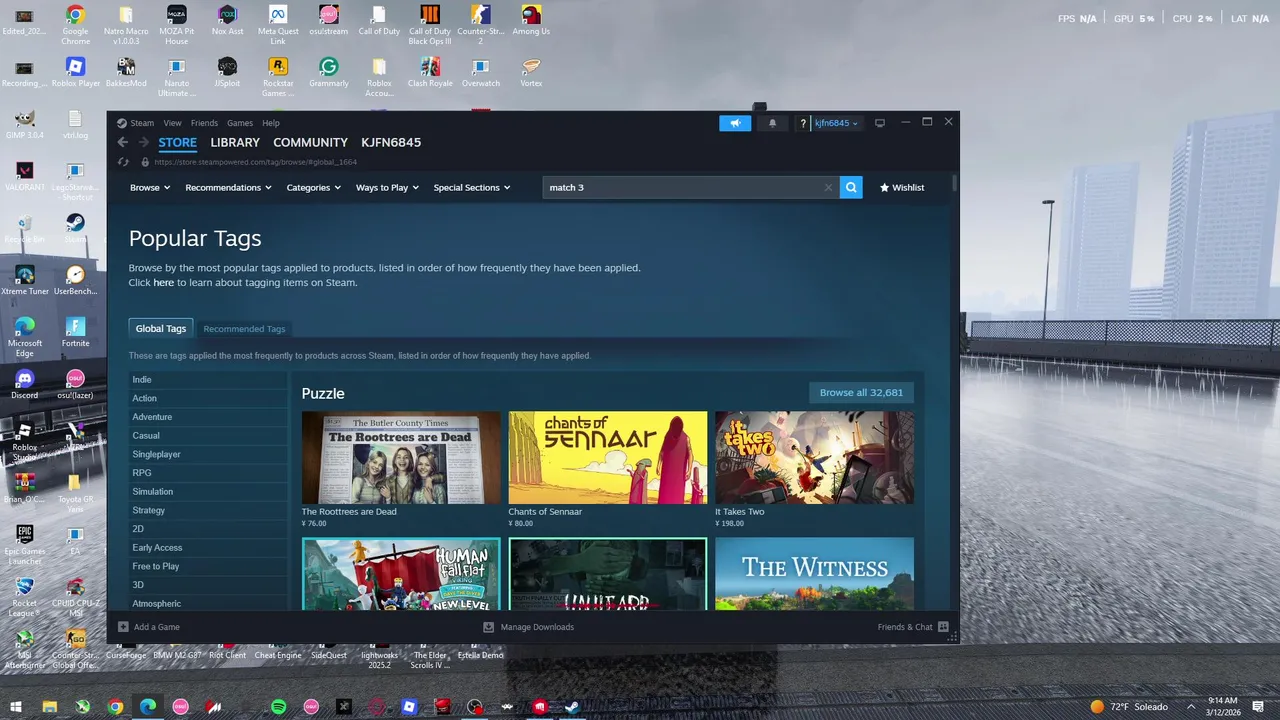The image size is (1280, 720).
Task: Open the Steam menu
Action: coord(142,123)
